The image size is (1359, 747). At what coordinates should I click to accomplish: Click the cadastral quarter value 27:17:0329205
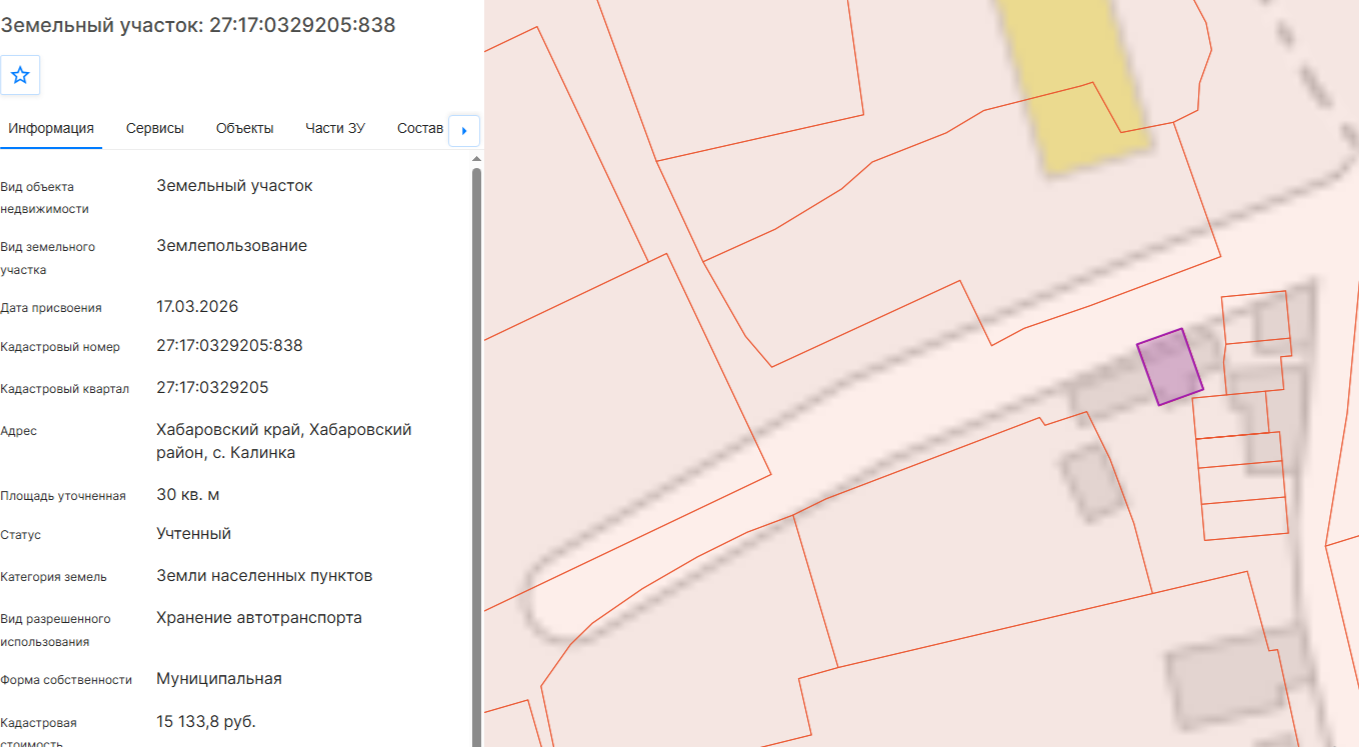pyautogui.click(x=213, y=388)
